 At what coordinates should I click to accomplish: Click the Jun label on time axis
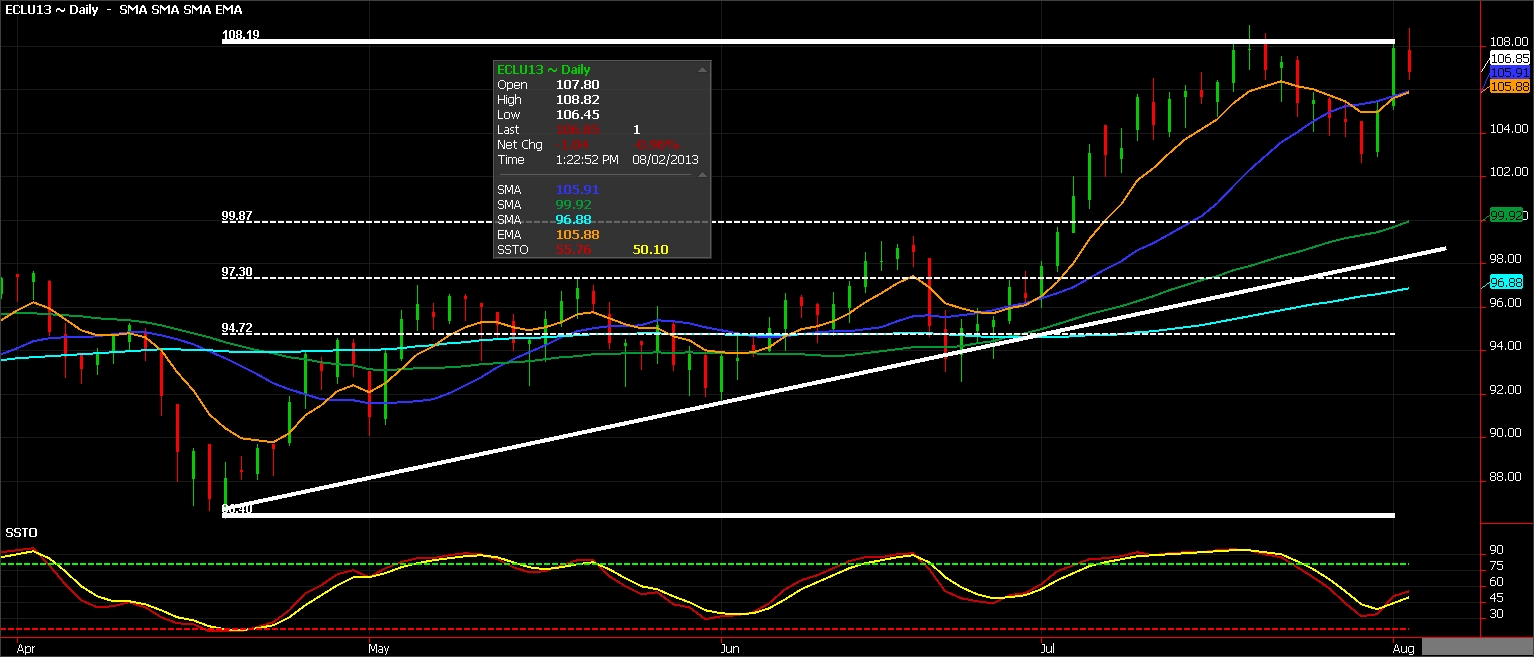(731, 648)
